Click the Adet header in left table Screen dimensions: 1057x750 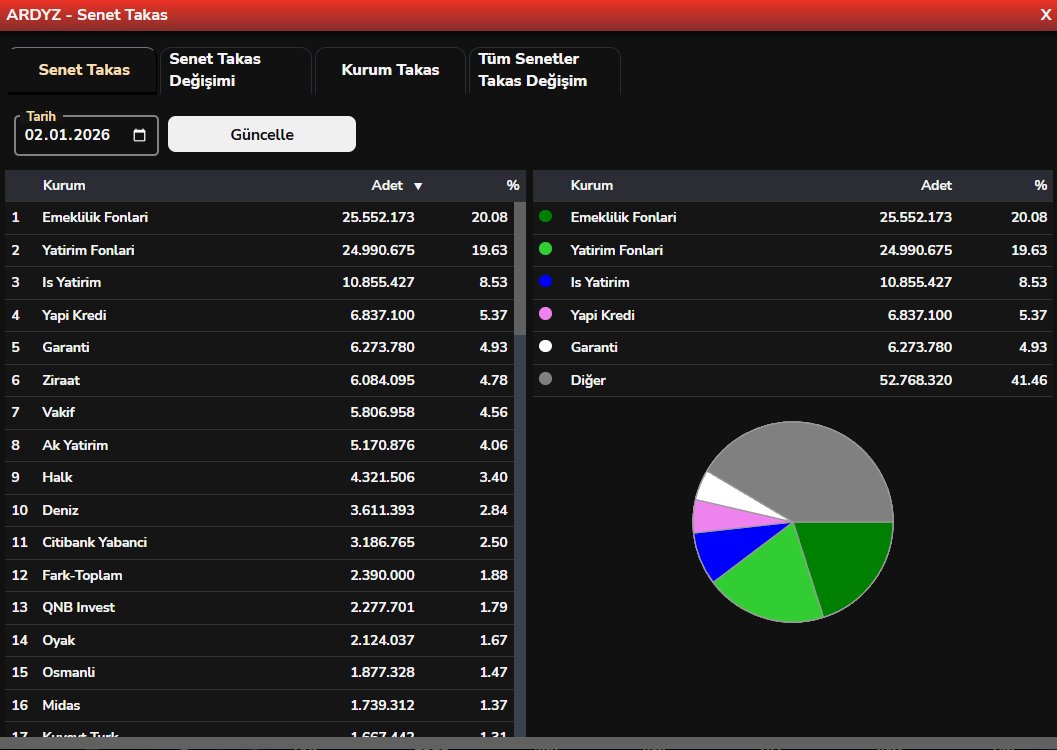click(387, 185)
